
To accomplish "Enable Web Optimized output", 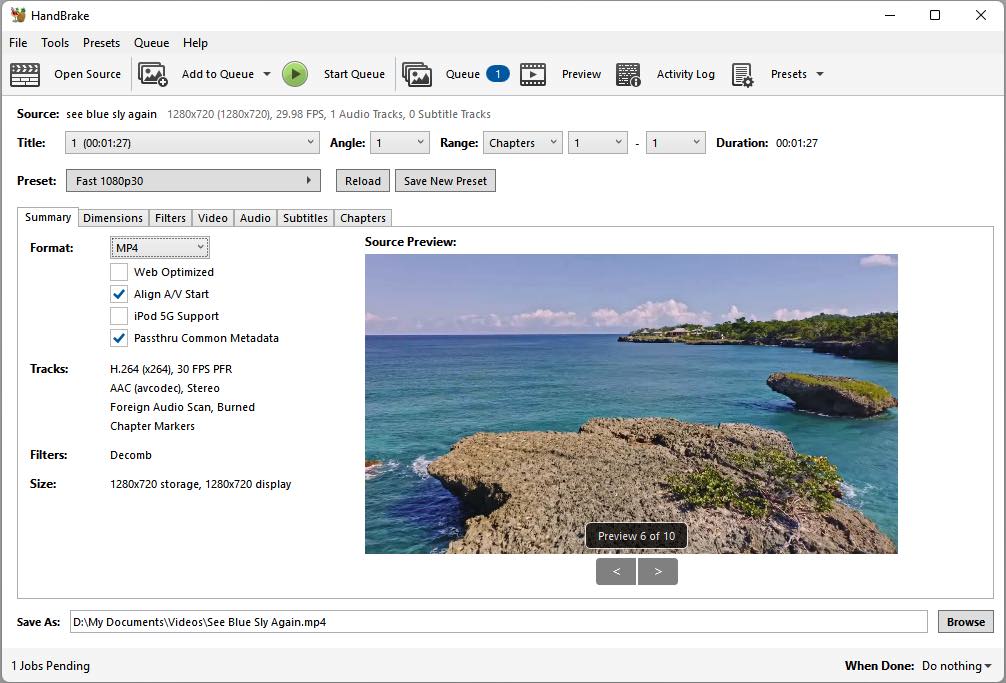I will [118, 271].
